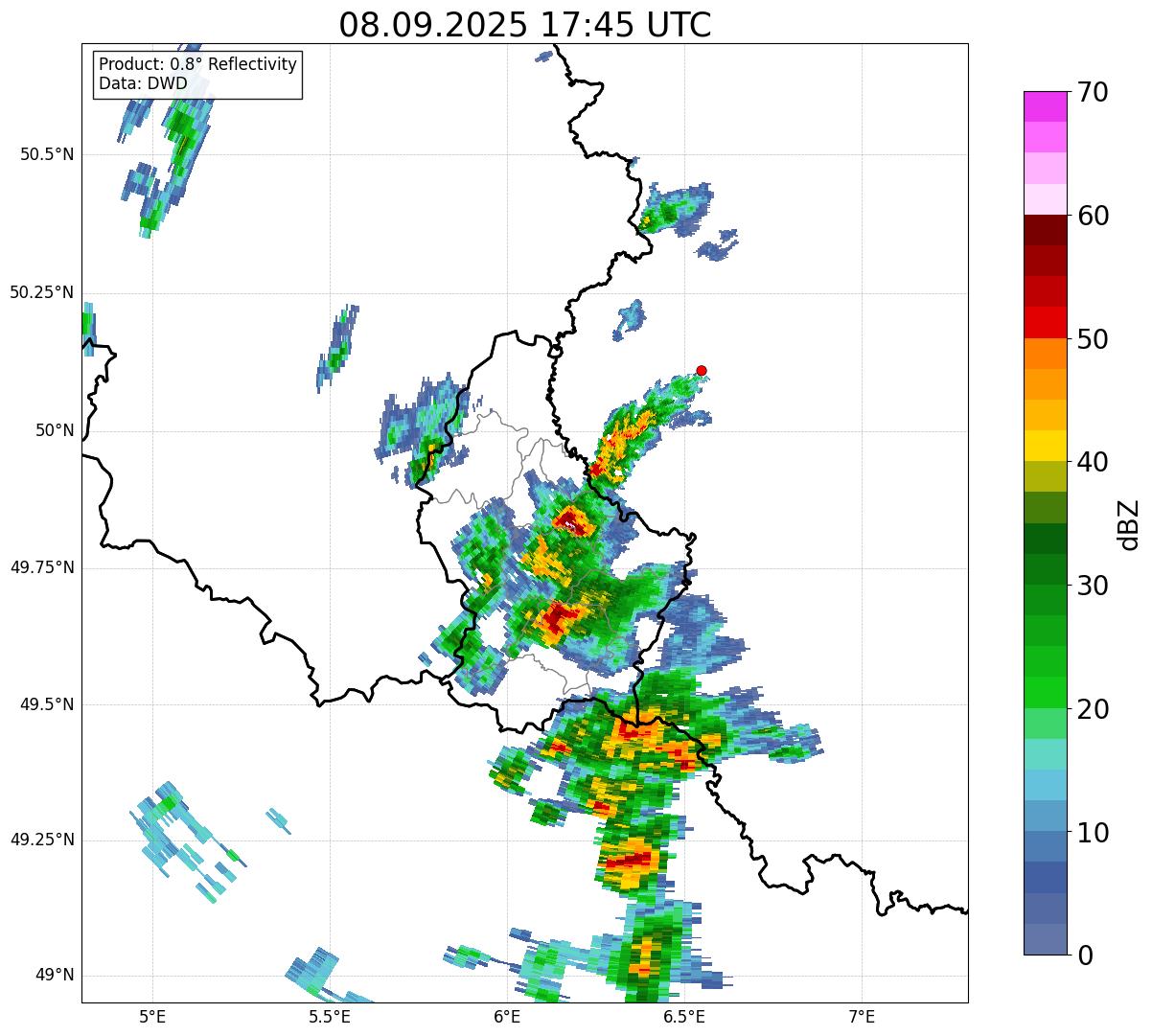Click the 5.5°E longitude tick label
Image resolution: width=1152 pixels, height=1036 pixels.
click(x=330, y=1017)
